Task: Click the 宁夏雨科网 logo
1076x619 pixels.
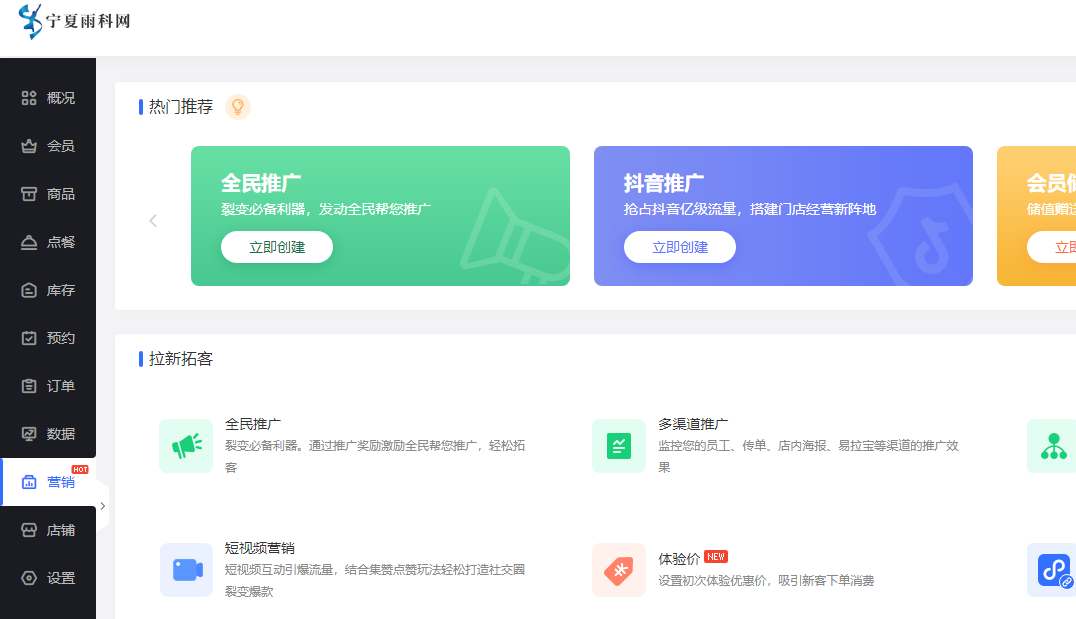Action: pos(74,22)
